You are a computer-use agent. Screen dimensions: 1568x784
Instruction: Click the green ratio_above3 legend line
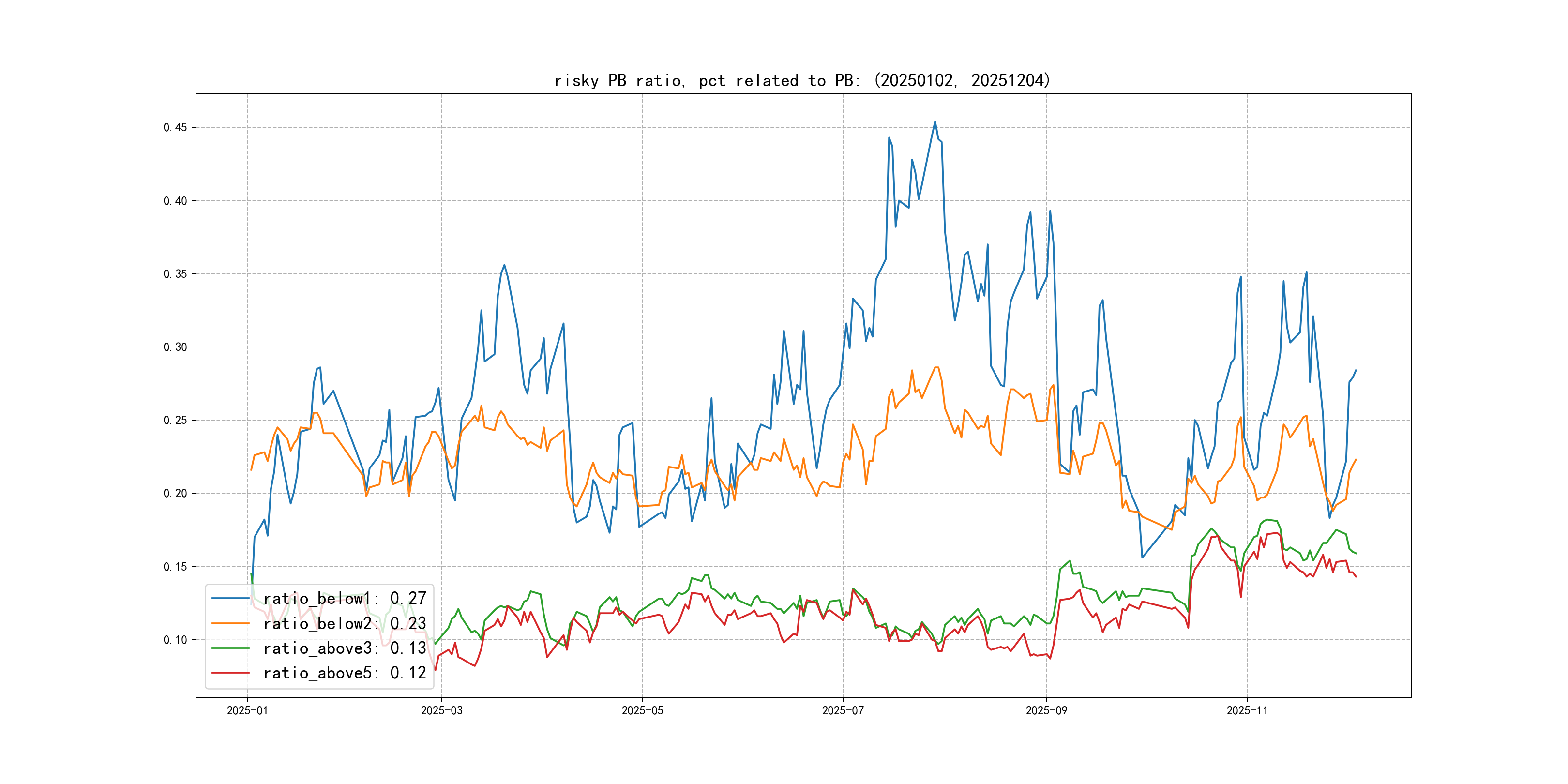pyautogui.click(x=230, y=648)
